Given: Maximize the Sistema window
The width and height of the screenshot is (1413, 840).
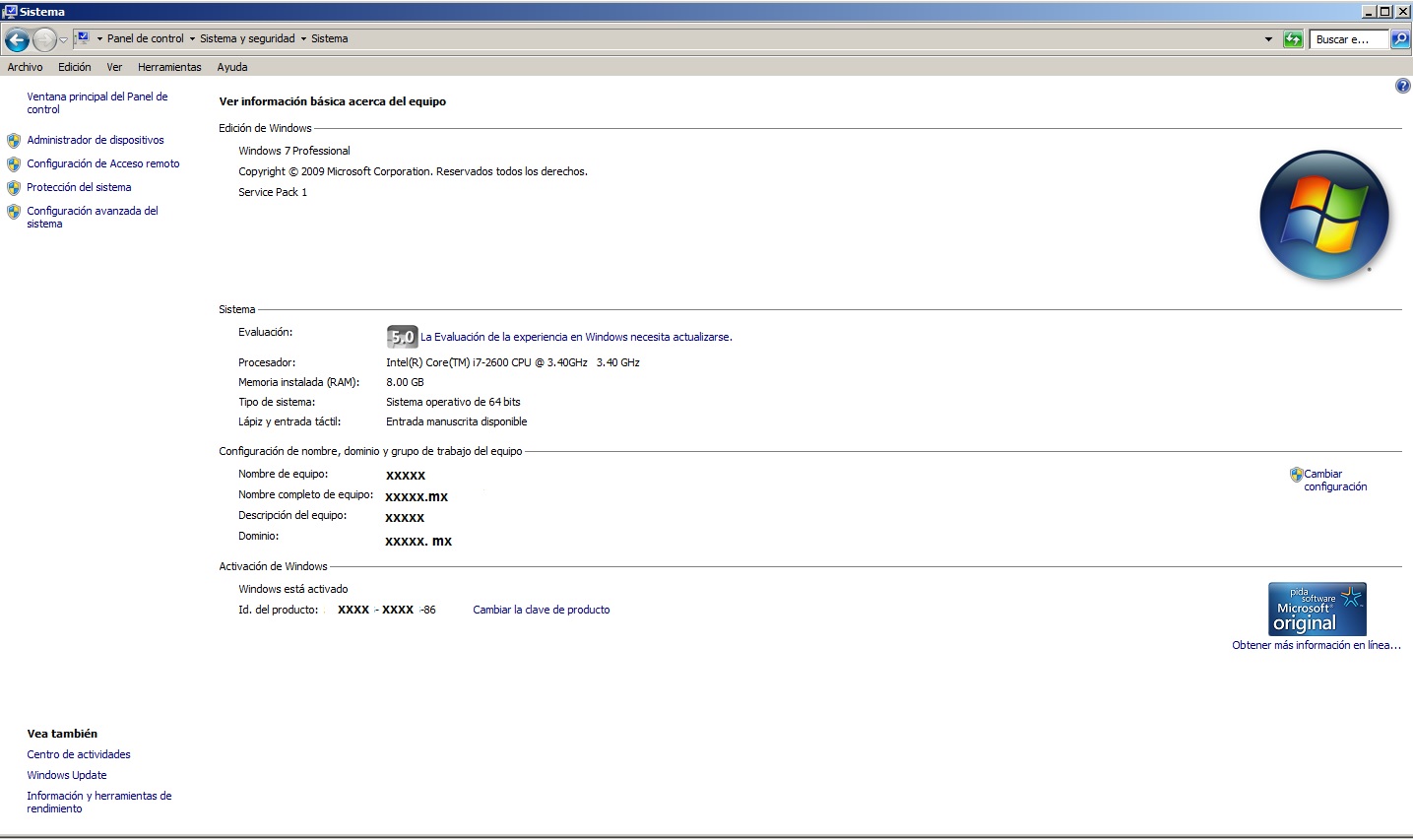Looking at the screenshot, I should point(1385,11).
